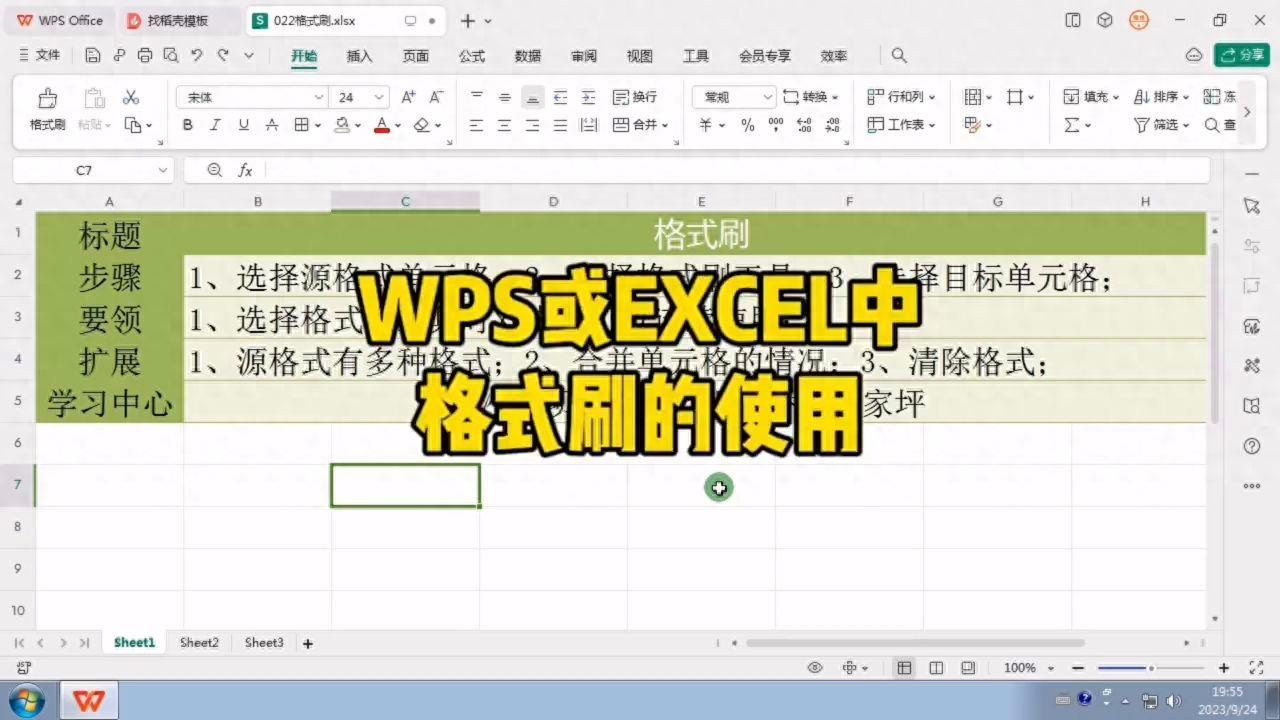Open the font size dropdown showing 24
This screenshot has width=1280, height=720.
[379, 97]
